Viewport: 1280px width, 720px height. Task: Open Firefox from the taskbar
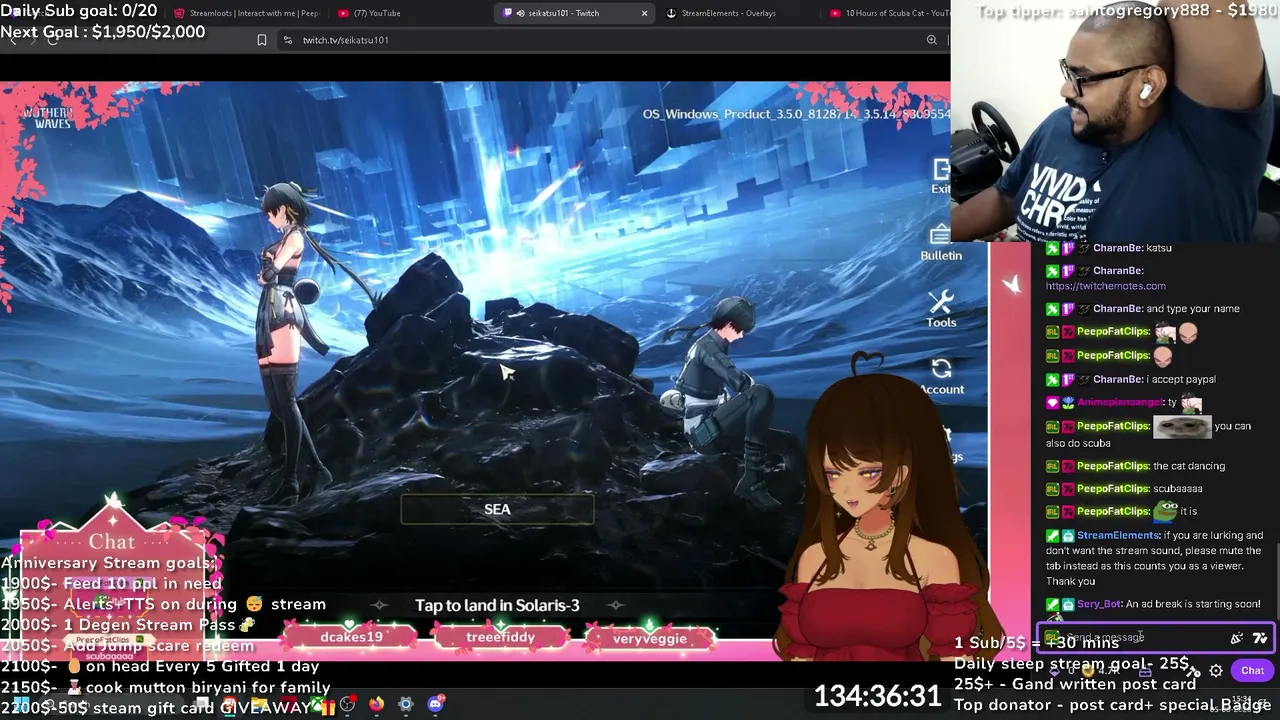tap(376, 705)
